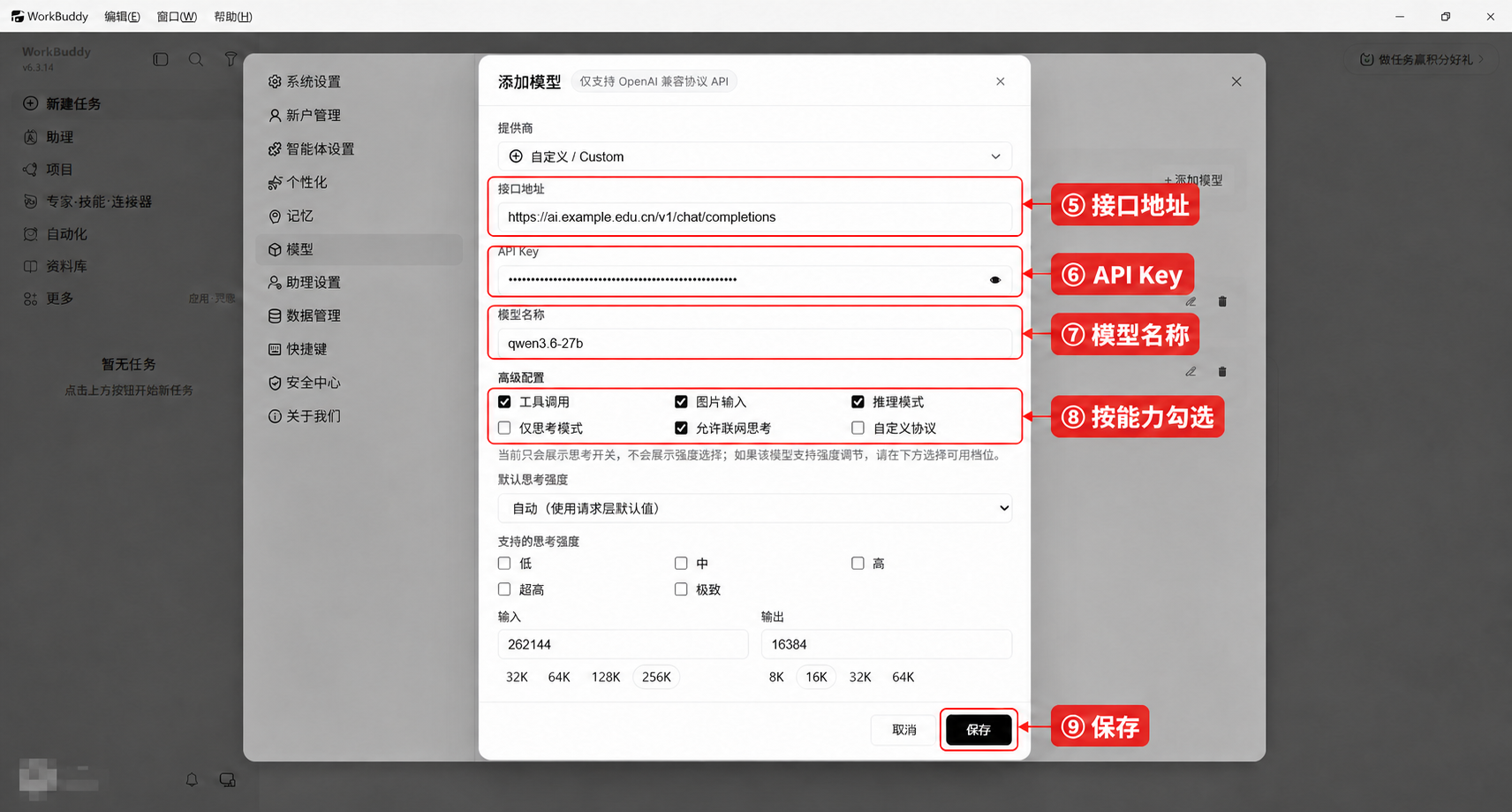Uncheck 工具调用 checkbox
The image size is (1512, 812).
[x=504, y=402]
